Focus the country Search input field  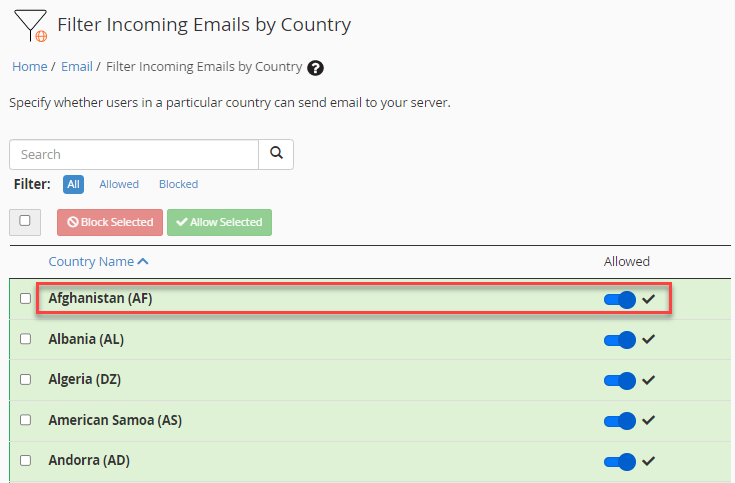tap(134, 154)
